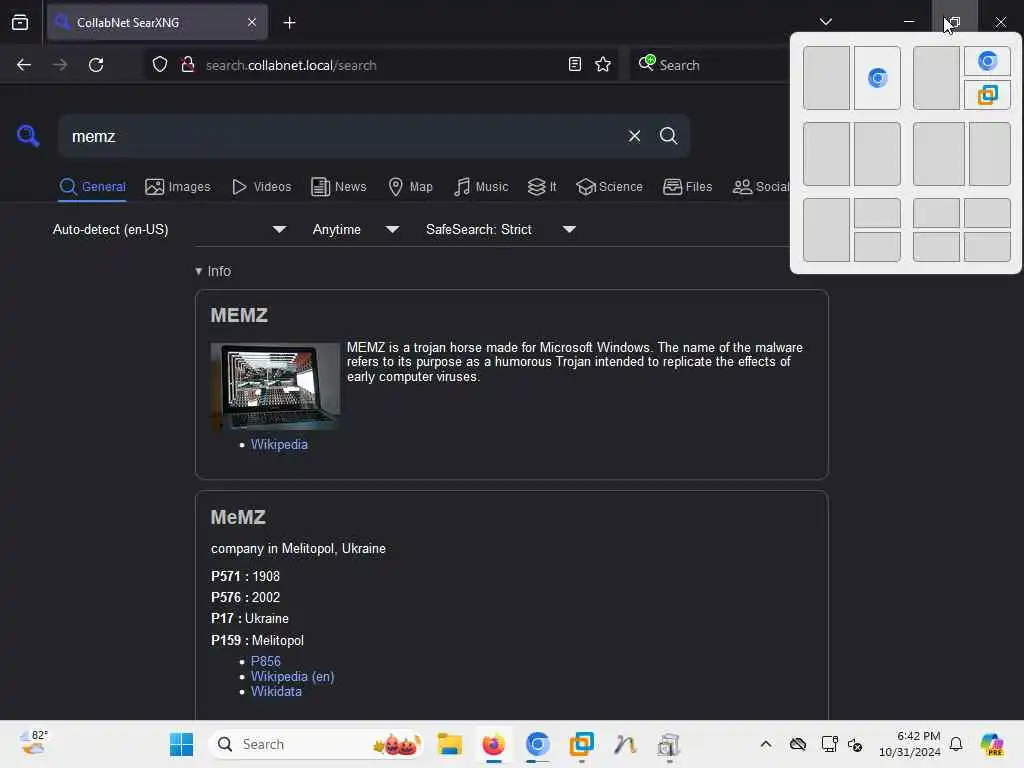
Task: Open the P856 link
Action: (x=266, y=661)
